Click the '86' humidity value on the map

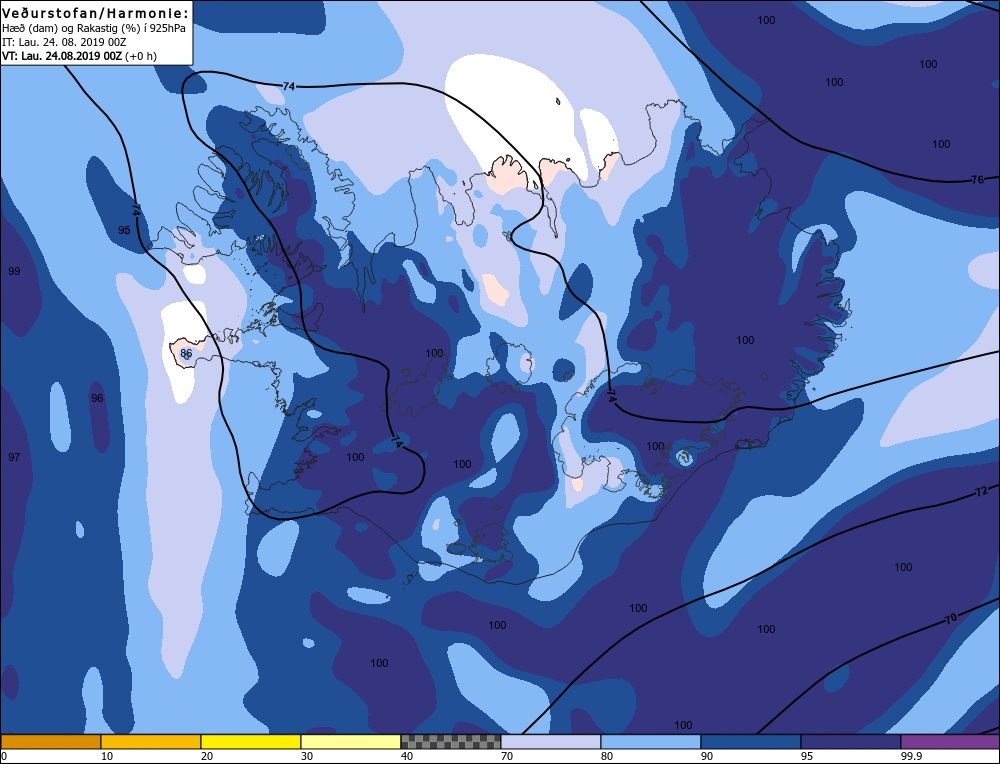tap(186, 353)
